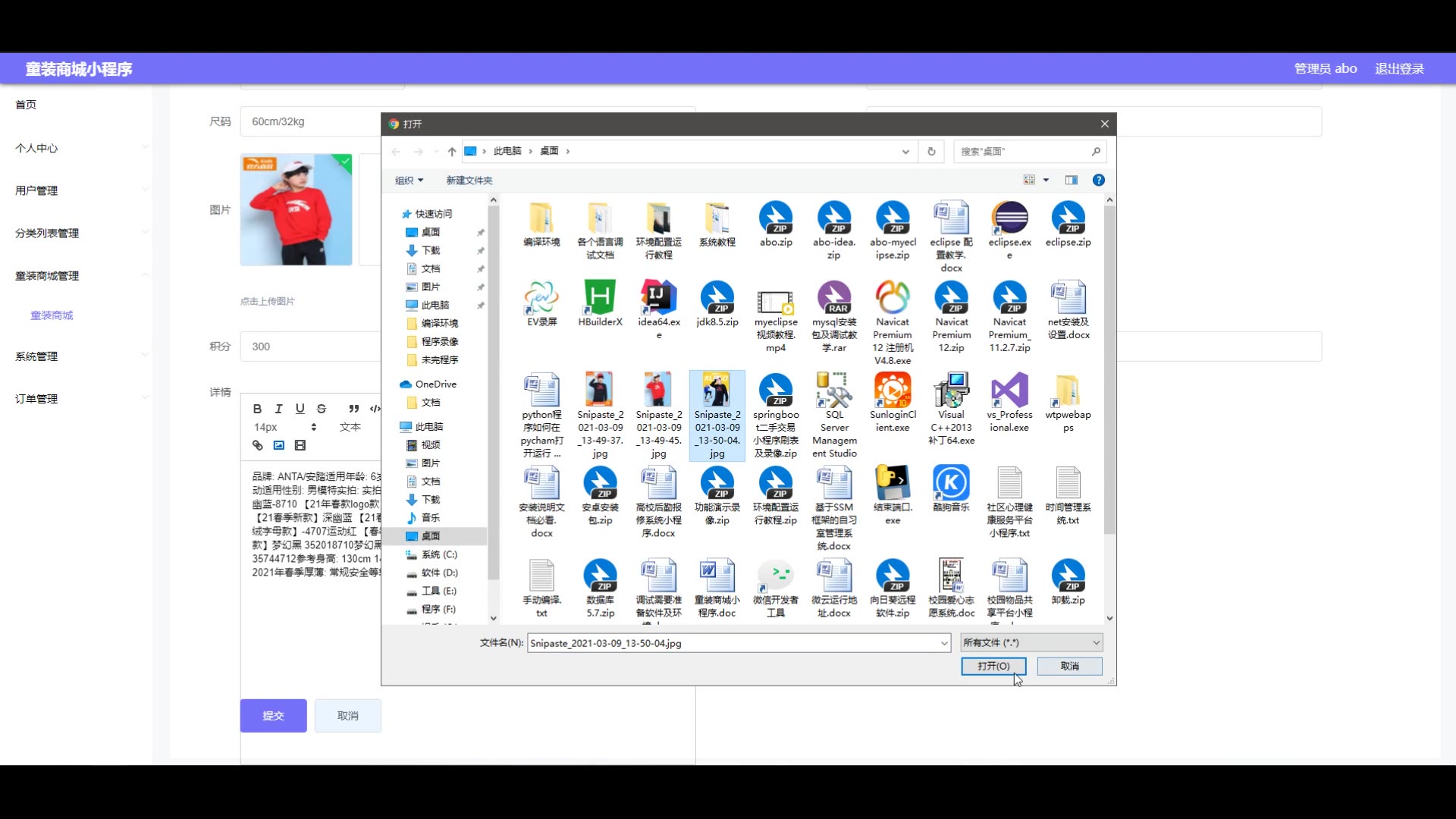This screenshot has width=1456, height=819.
Task: Select the vs_Professional.exe installer icon
Action: click(x=1009, y=390)
